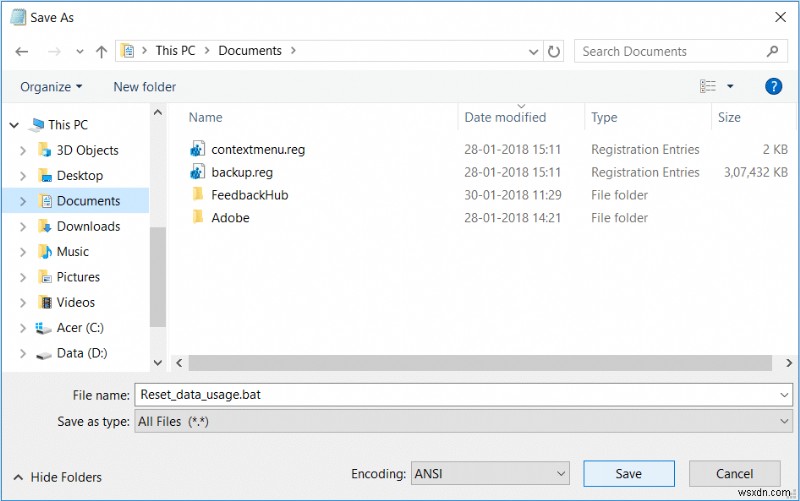
Task: Click sidebar scroll up arrow
Action: [x=158, y=112]
